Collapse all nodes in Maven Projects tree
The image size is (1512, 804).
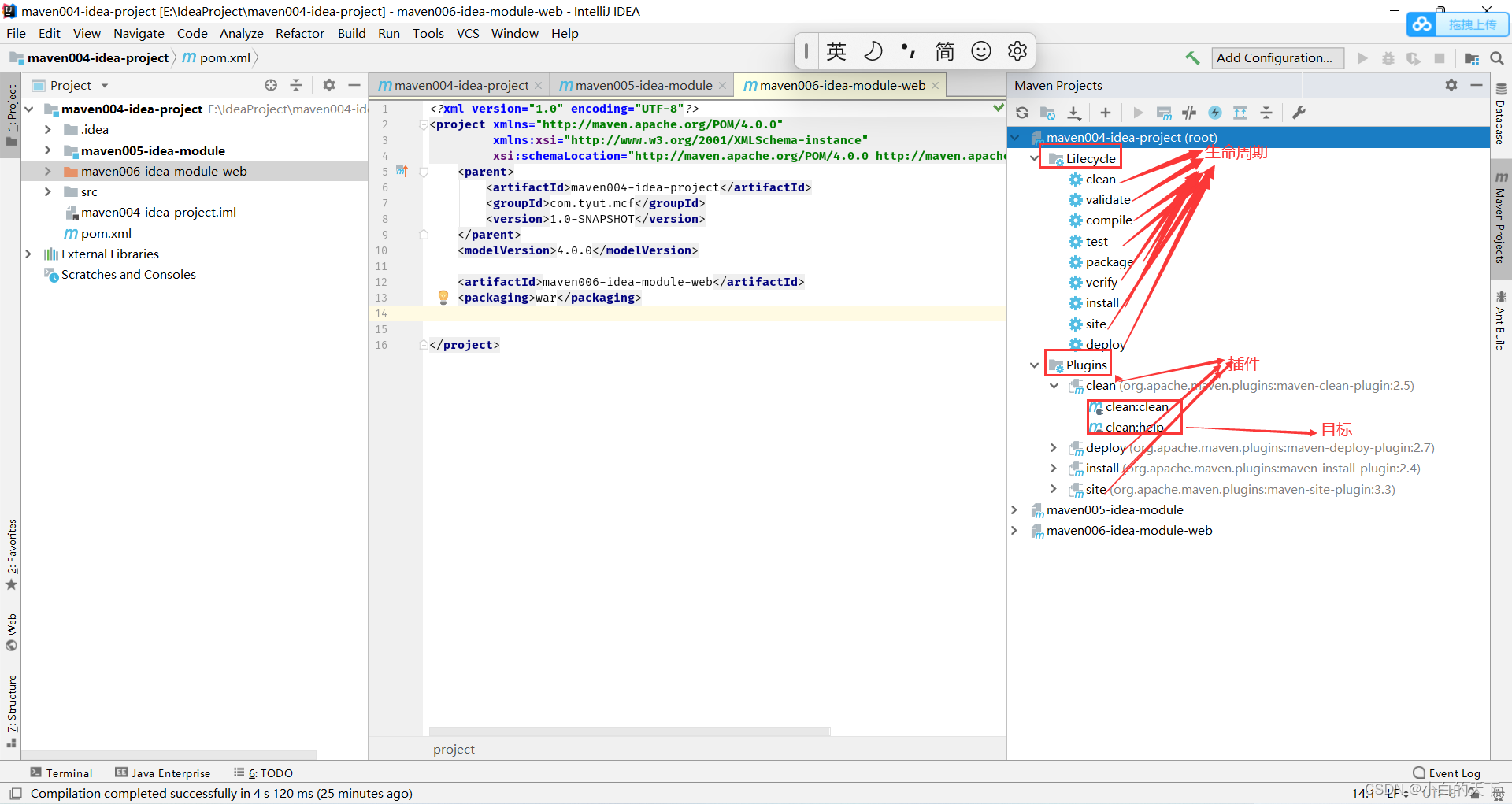[x=1266, y=113]
